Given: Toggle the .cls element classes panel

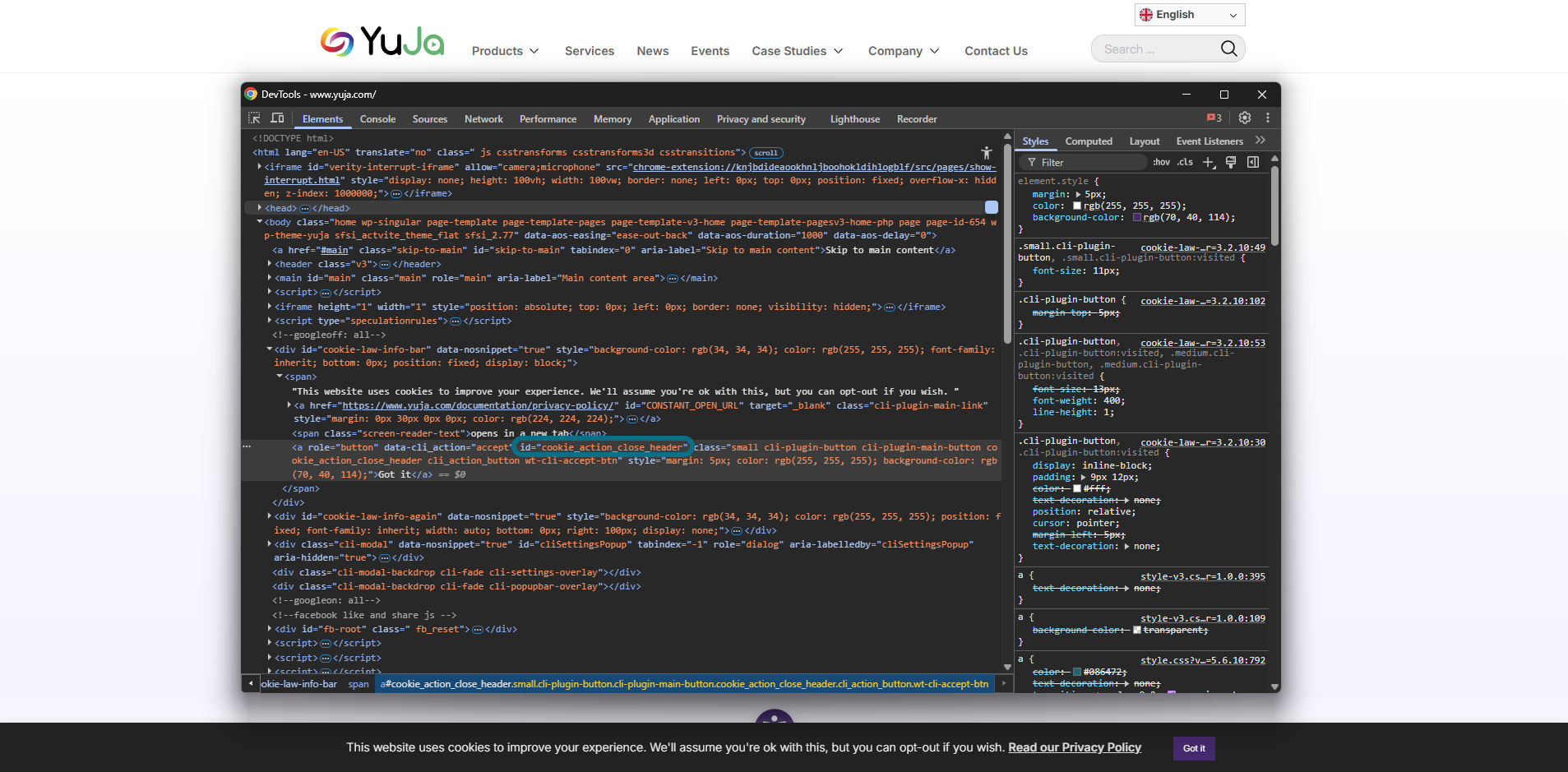Looking at the screenshot, I should (1185, 162).
